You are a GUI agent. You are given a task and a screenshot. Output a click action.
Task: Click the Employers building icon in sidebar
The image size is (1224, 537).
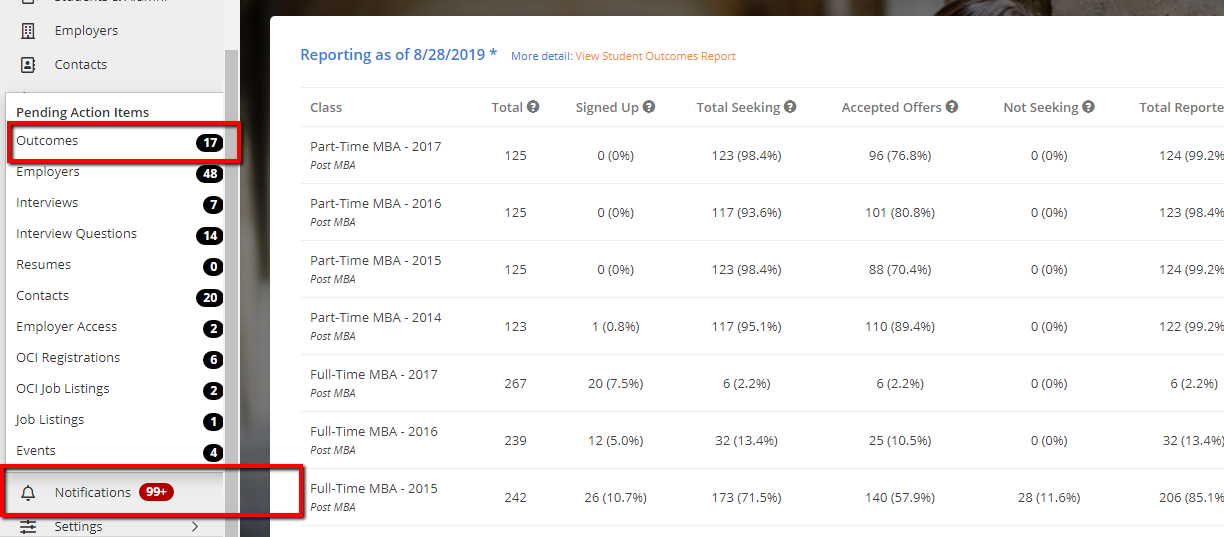[x=28, y=31]
